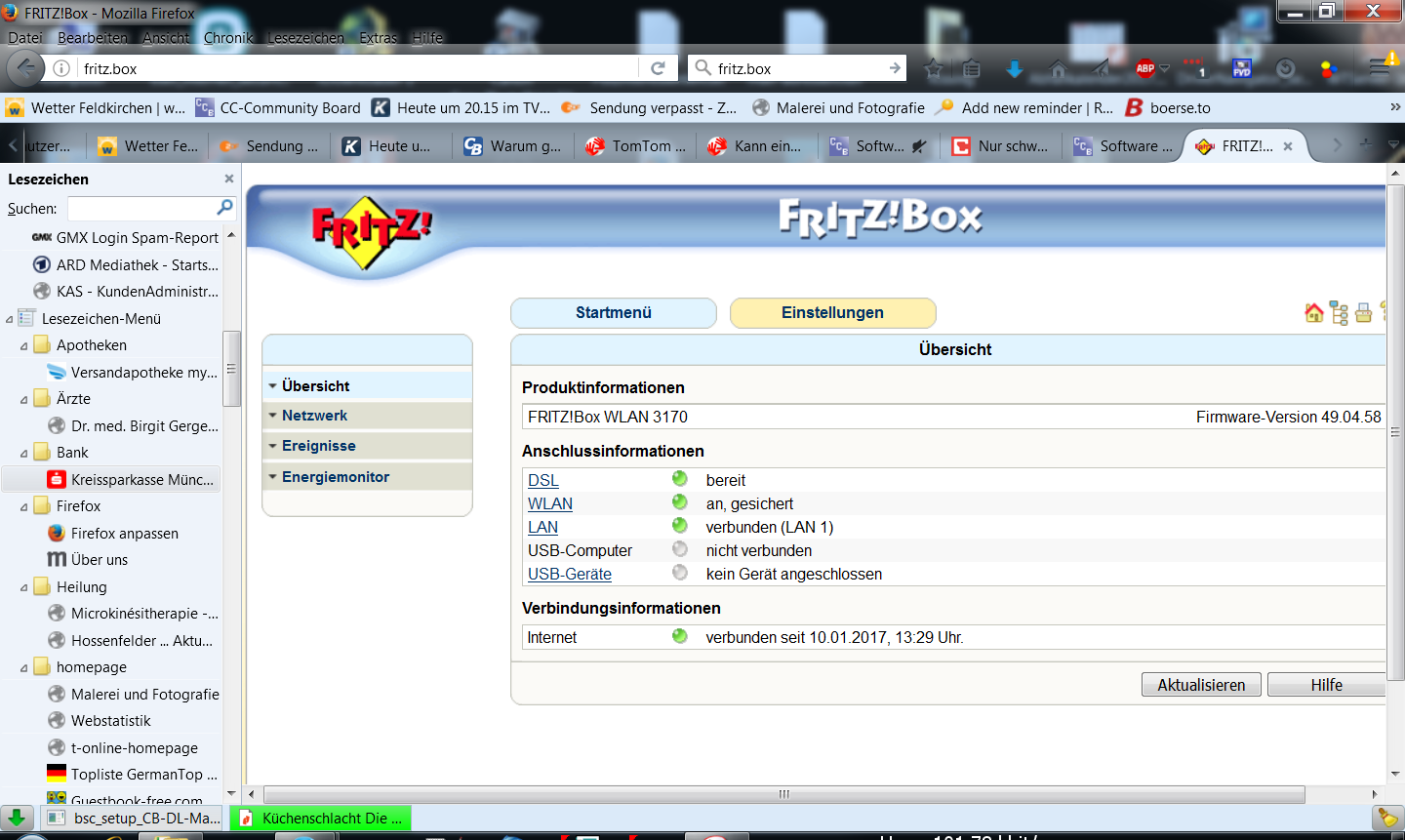The image size is (1405, 840).
Task: Click the FRITZ!Box print view icon
Action: [x=1363, y=313]
